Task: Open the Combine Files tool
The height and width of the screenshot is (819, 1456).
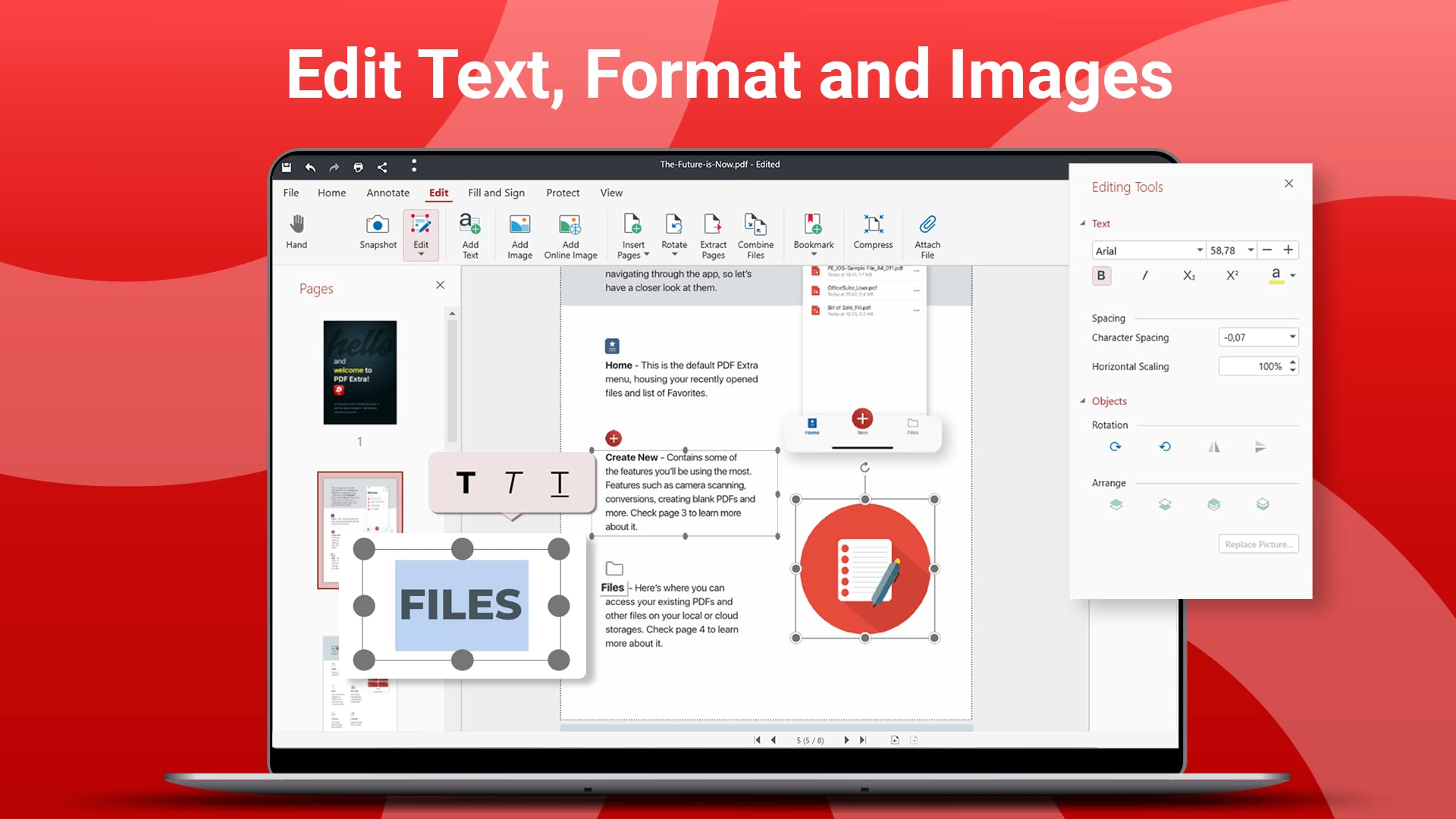Action: pos(755,234)
